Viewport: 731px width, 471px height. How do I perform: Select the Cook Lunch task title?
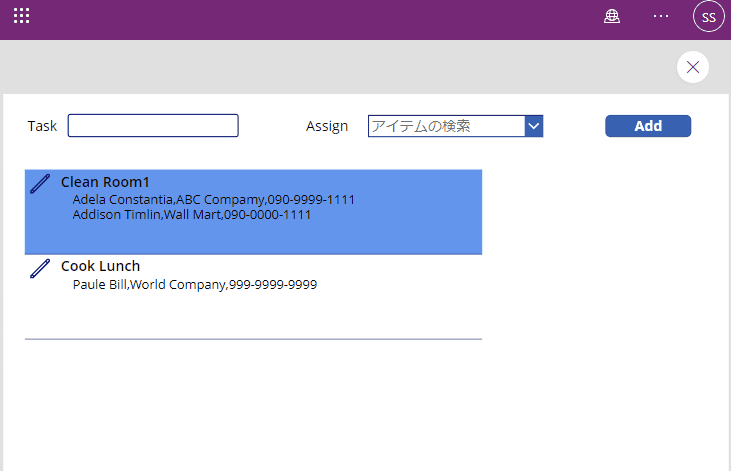pyautogui.click(x=100, y=266)
